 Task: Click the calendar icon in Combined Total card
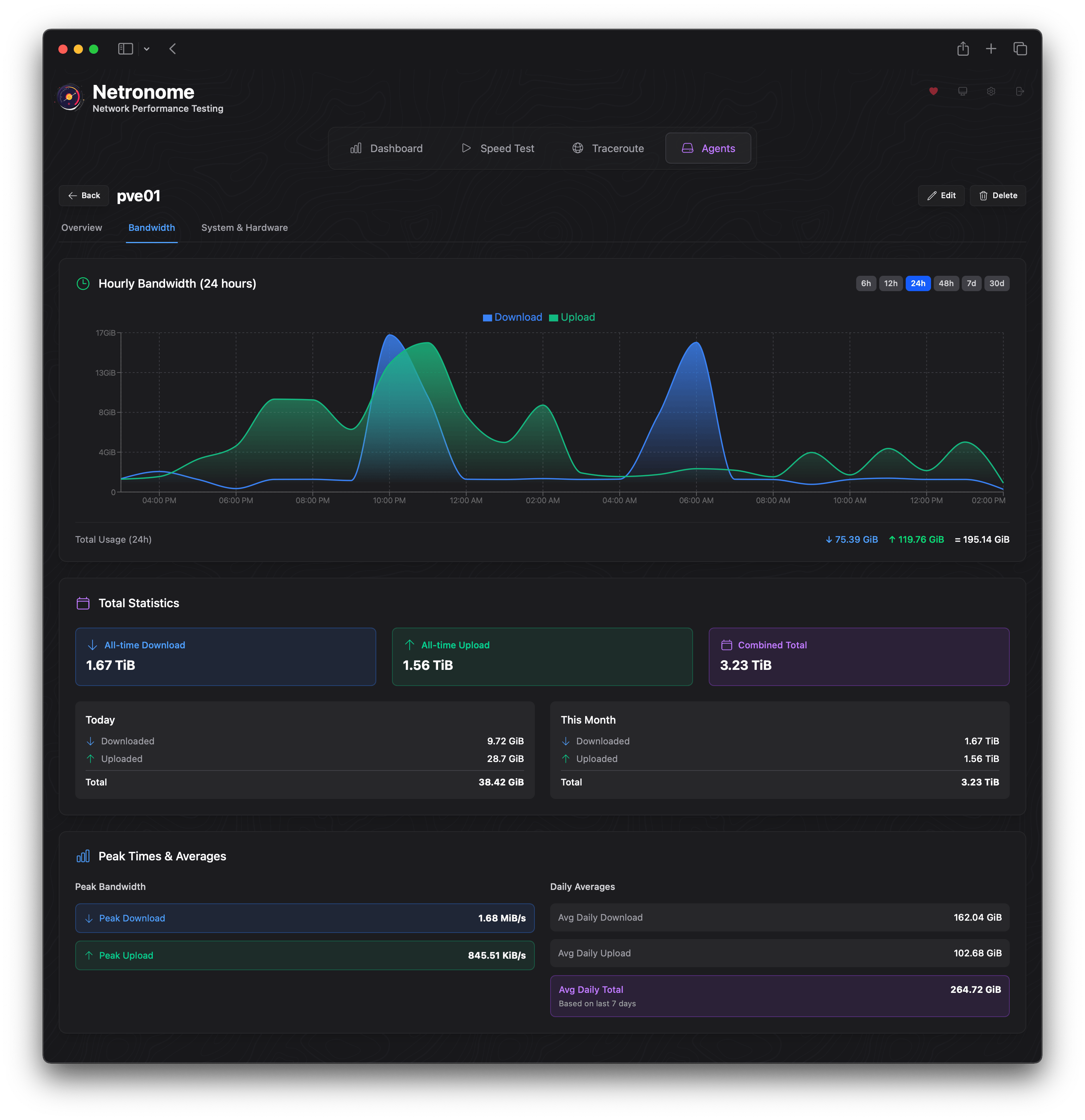726,644
